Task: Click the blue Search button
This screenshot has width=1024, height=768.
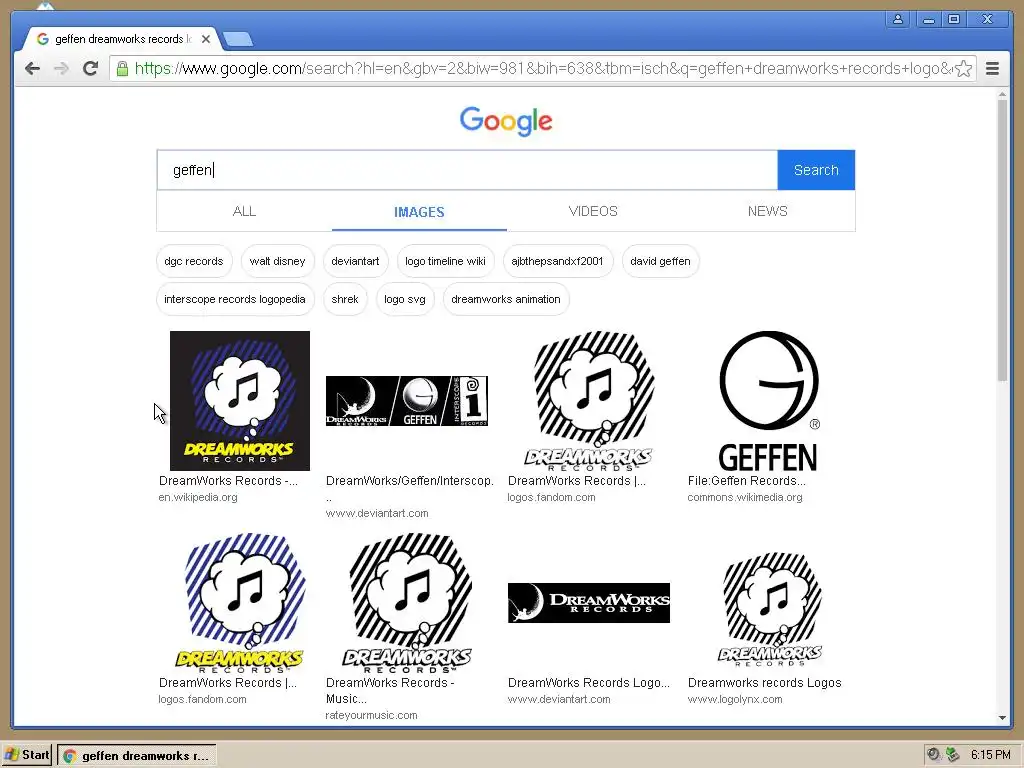Action: coord(816,170)
